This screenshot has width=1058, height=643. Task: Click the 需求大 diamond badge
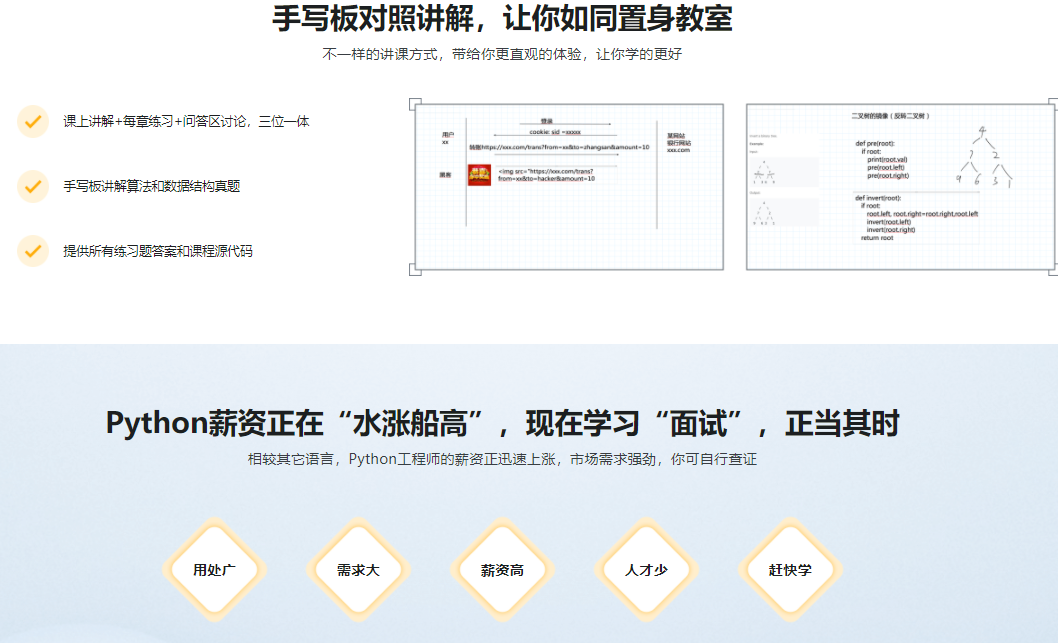tap(358, 570)
